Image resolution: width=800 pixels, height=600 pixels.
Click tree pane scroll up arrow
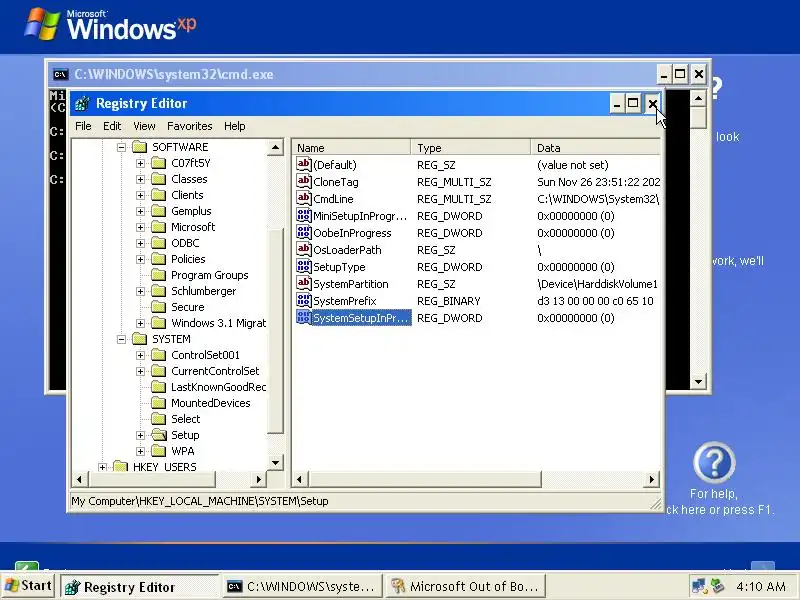276,148
